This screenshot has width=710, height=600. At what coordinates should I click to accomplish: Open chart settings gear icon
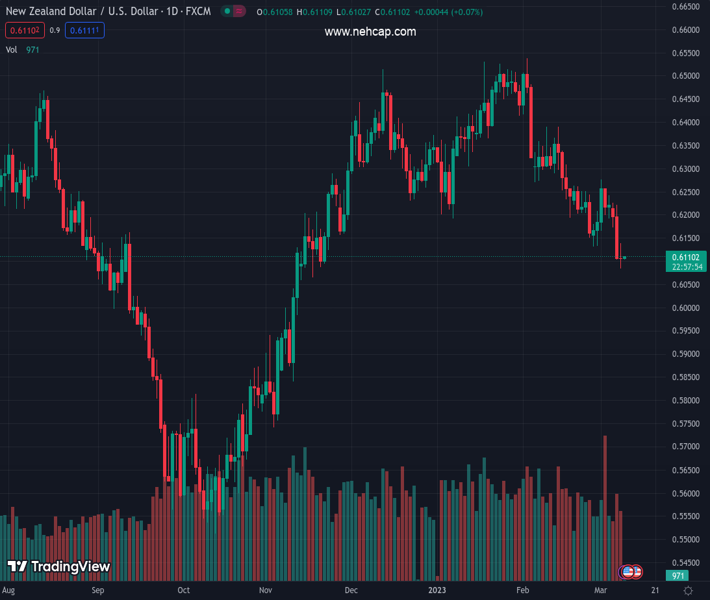coord(688,591)
